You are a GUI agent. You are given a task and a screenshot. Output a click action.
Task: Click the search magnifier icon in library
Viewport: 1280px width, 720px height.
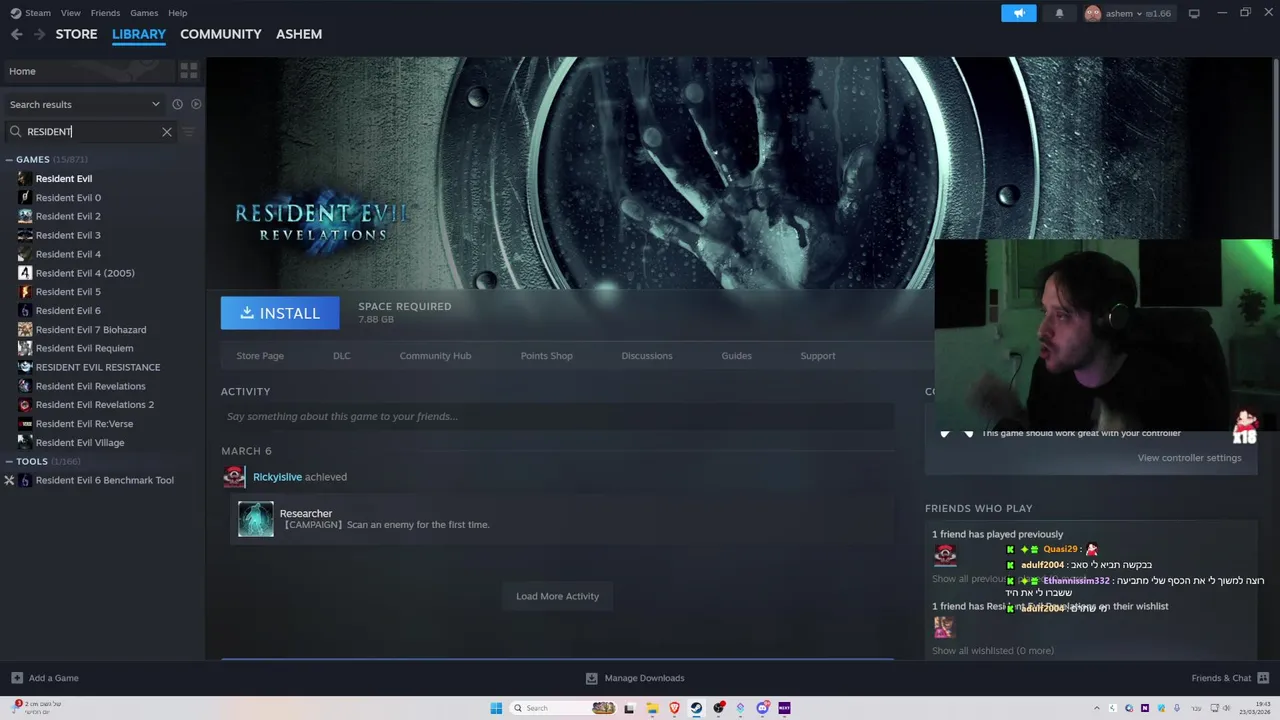pos(15,132)
